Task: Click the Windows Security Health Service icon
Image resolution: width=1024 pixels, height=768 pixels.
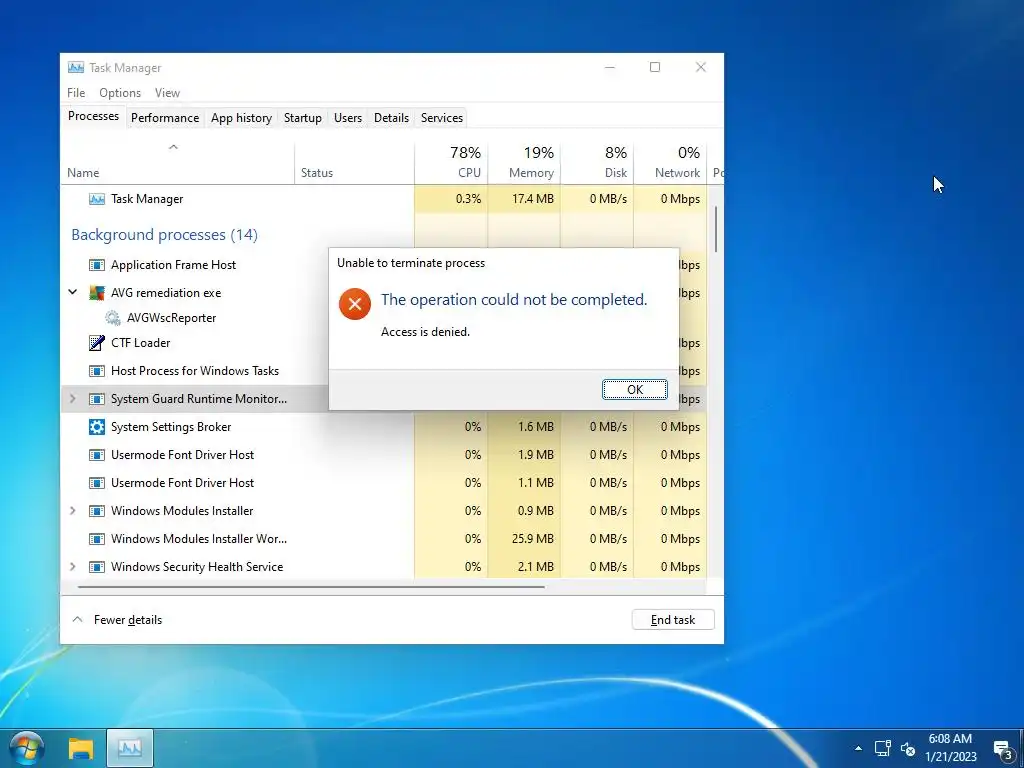Action: [x=97, y=568]
